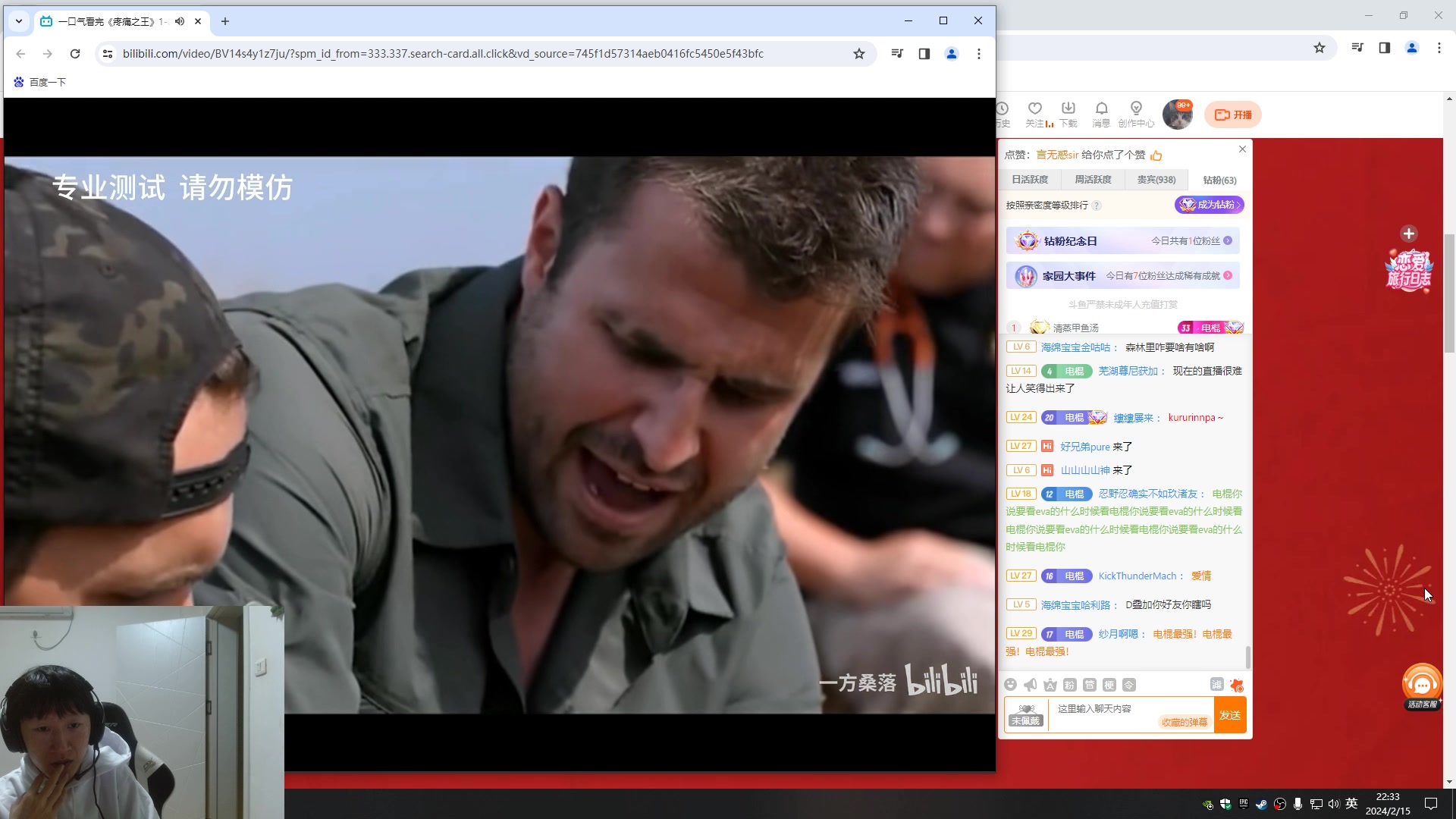
Task: Open Chrome menu in the Douyu window
Action: point(1439,48)
